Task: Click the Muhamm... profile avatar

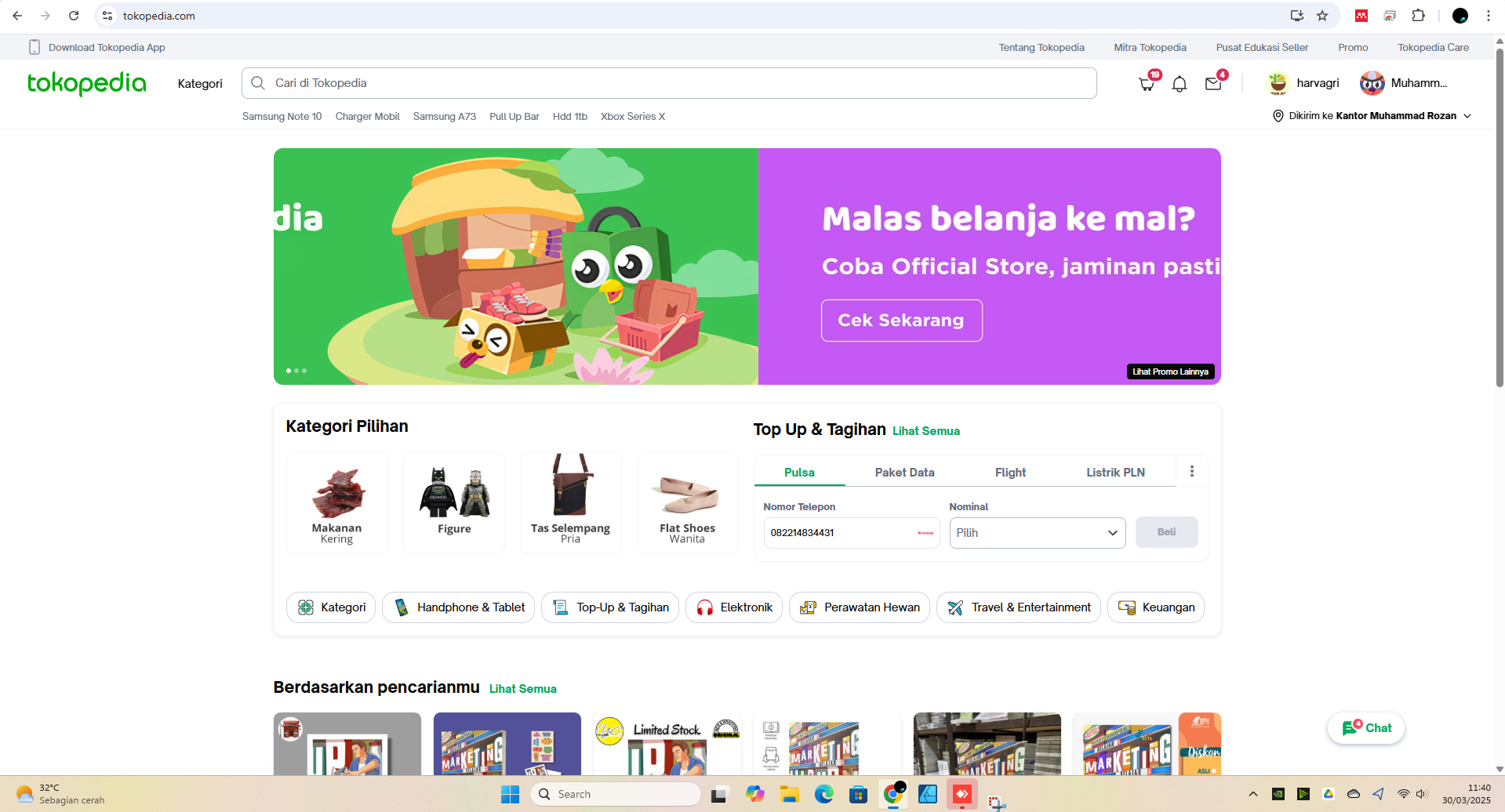Action: point(1372,83)
